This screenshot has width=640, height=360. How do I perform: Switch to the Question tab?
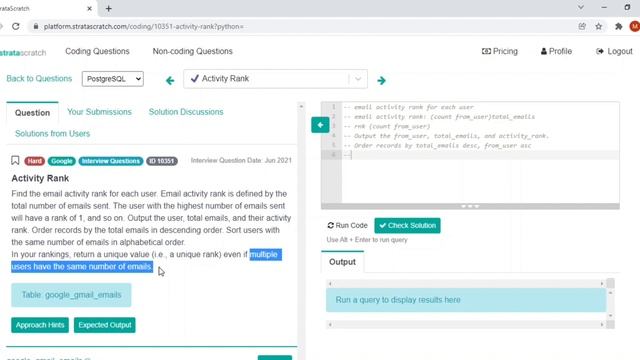click(32, 113)
